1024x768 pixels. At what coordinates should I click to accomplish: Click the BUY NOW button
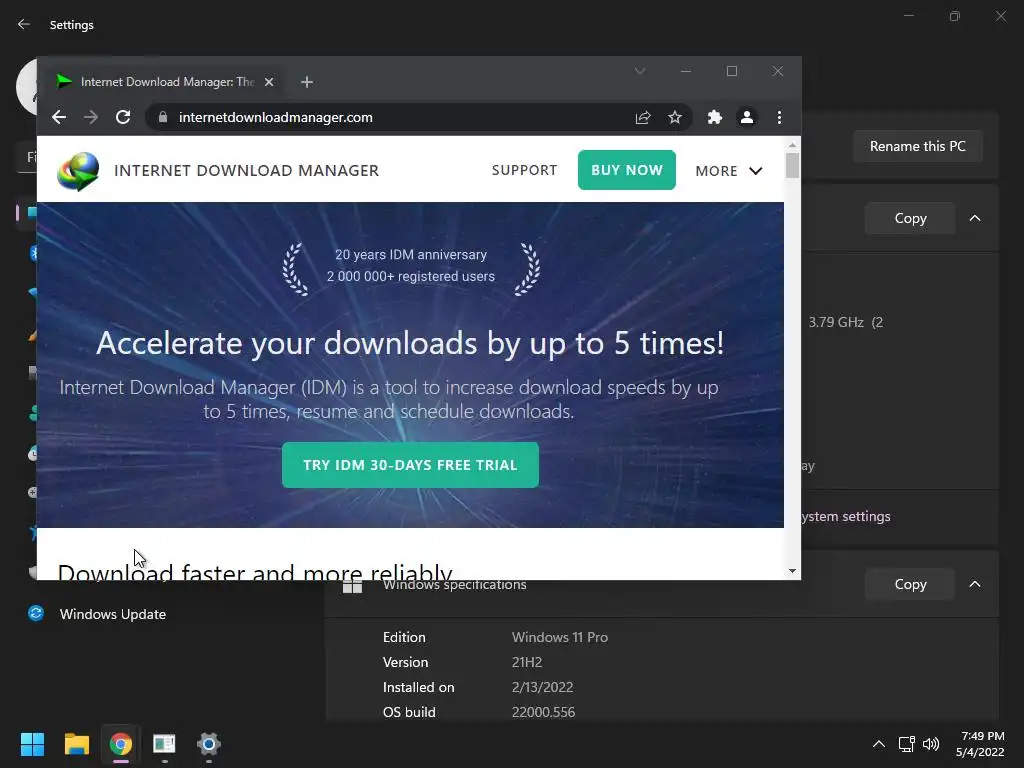coord(626,170)
